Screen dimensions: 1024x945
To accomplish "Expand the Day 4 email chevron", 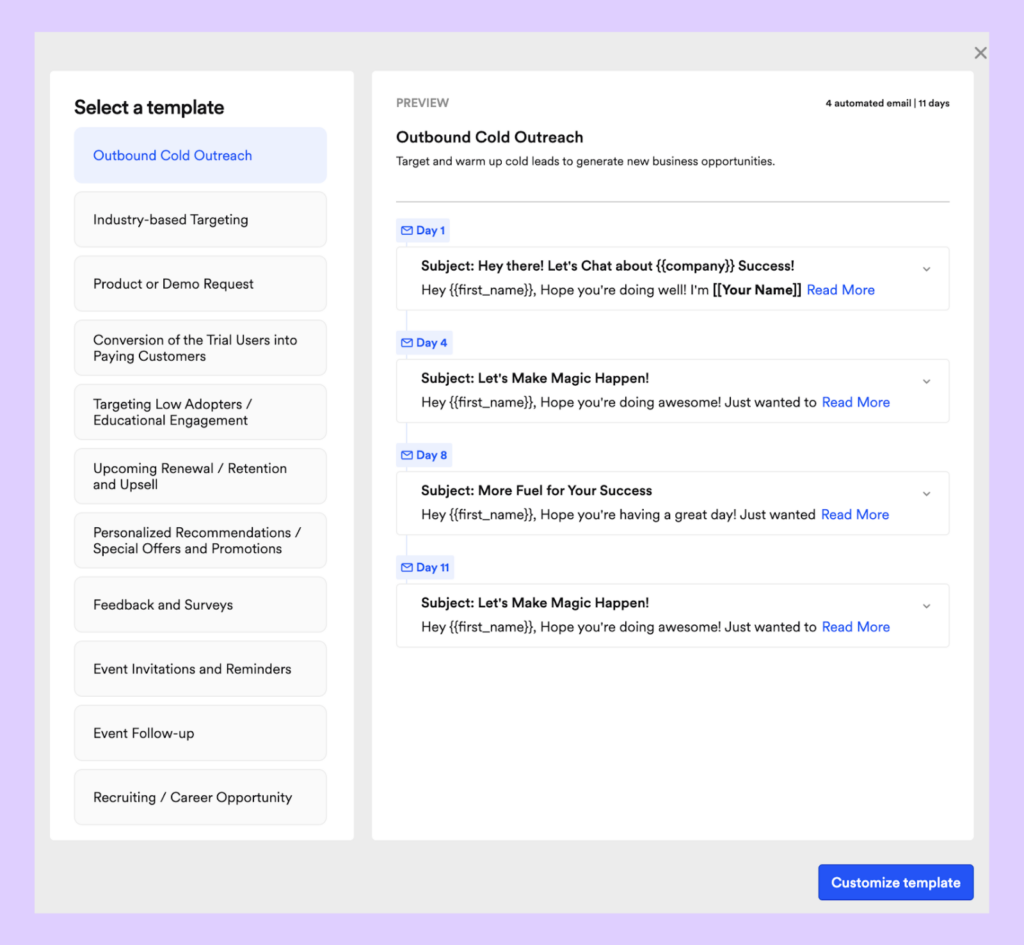I will point(926,381).
